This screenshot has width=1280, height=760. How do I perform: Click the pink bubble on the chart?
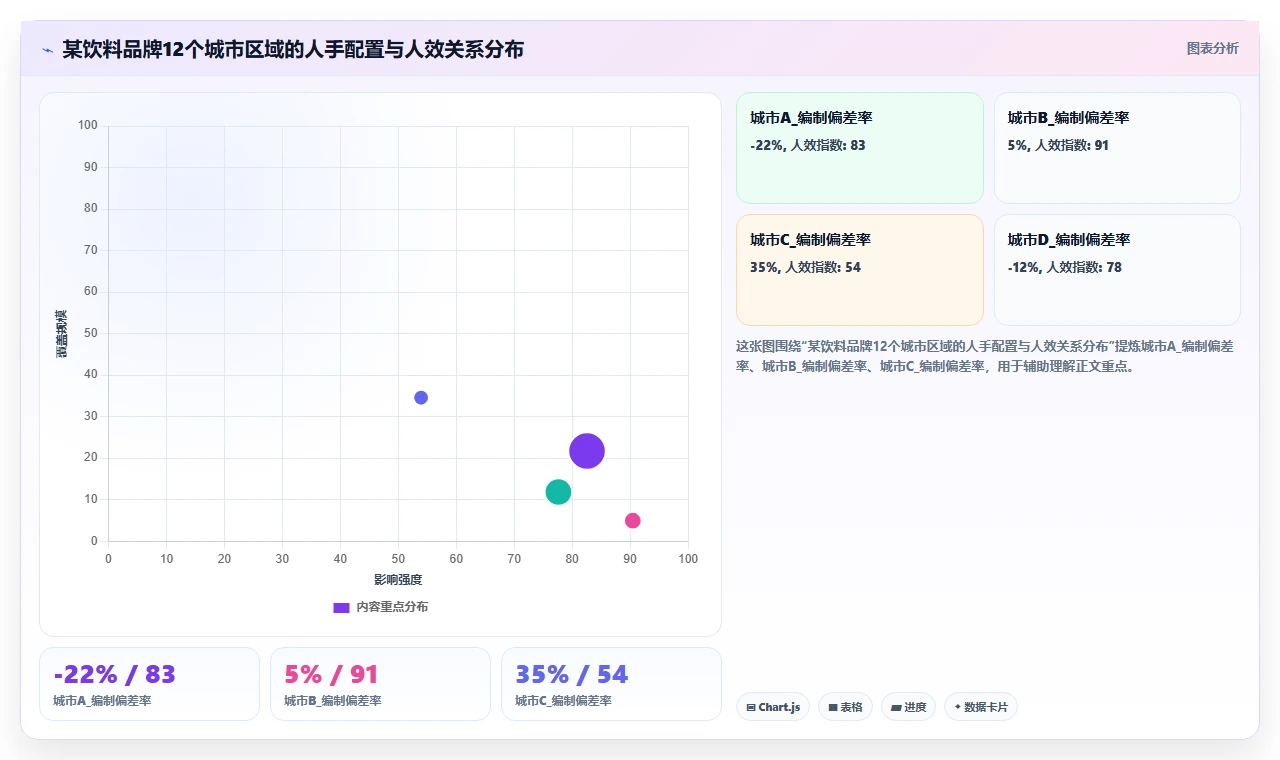(632, 520)
